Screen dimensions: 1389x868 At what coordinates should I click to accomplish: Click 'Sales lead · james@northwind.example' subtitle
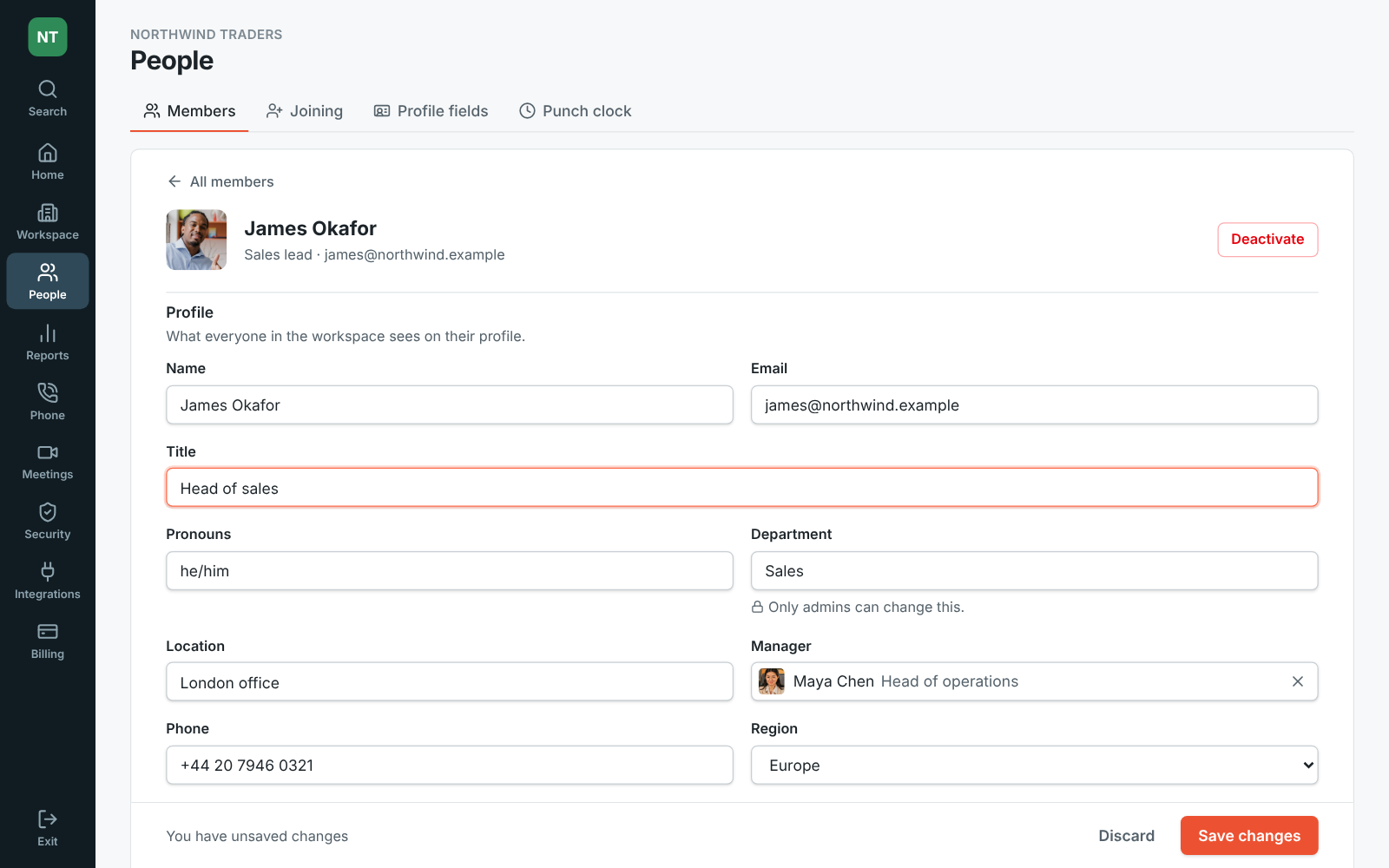(x=374, y=255)
